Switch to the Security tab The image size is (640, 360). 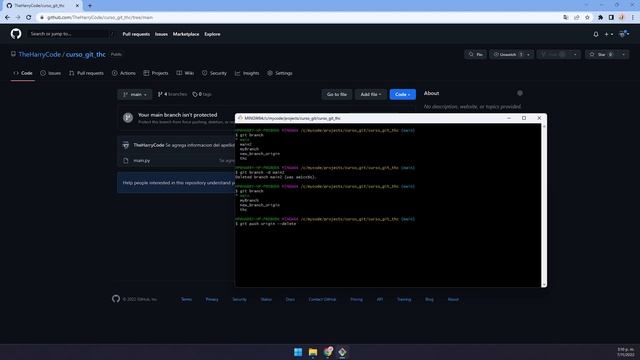214,73
